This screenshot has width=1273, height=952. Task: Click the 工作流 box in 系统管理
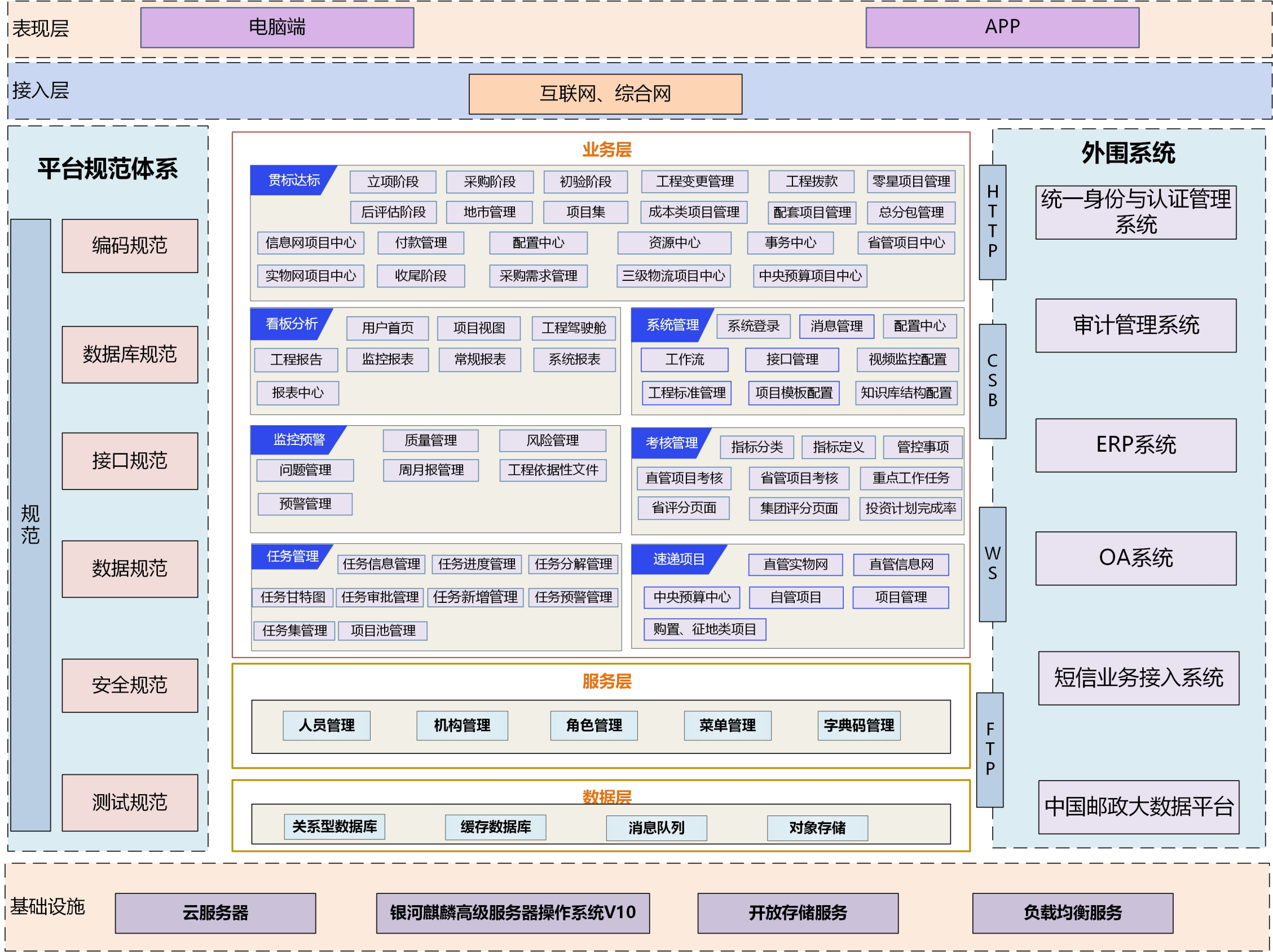(684, 360)
